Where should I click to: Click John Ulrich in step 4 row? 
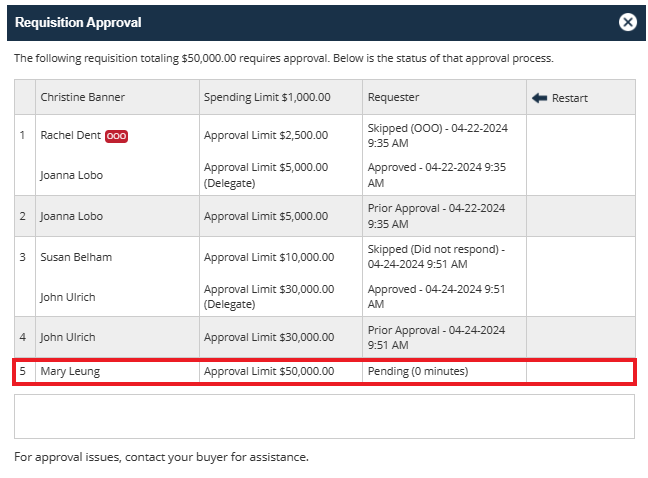tap(68, 337)
